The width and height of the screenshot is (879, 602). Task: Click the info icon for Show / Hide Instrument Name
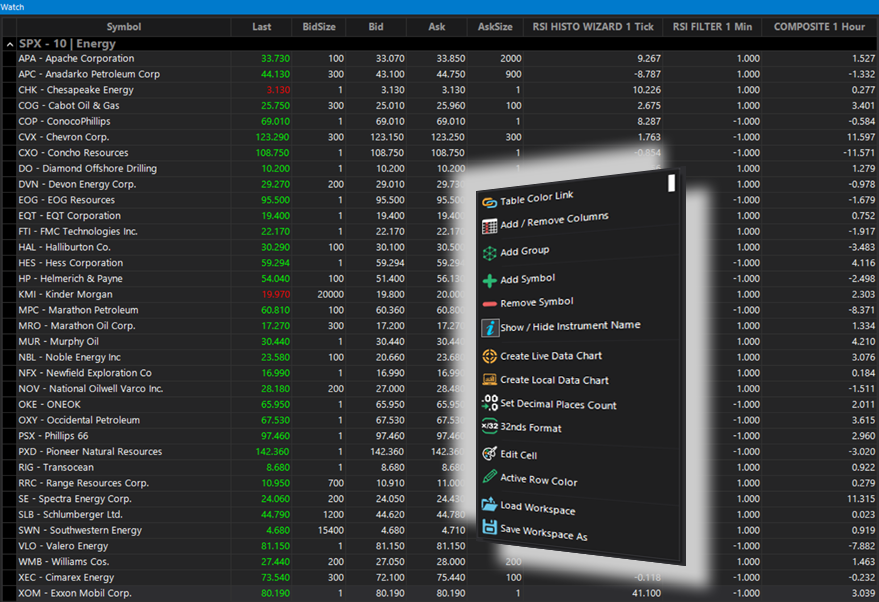pyautogui.click(x=489, y=328)
